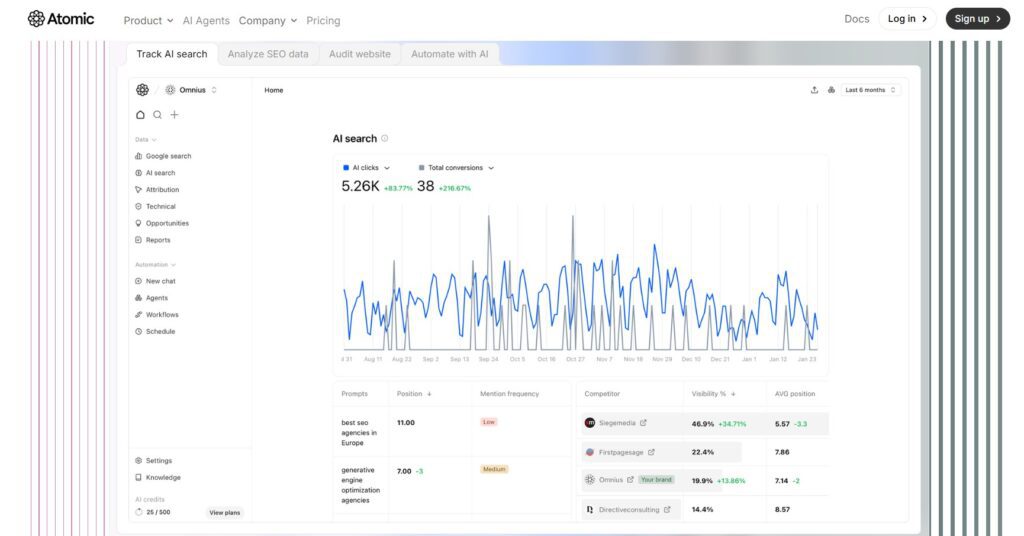
Task: Open the Last 6 months date range
Action: (x=871, y=90)
